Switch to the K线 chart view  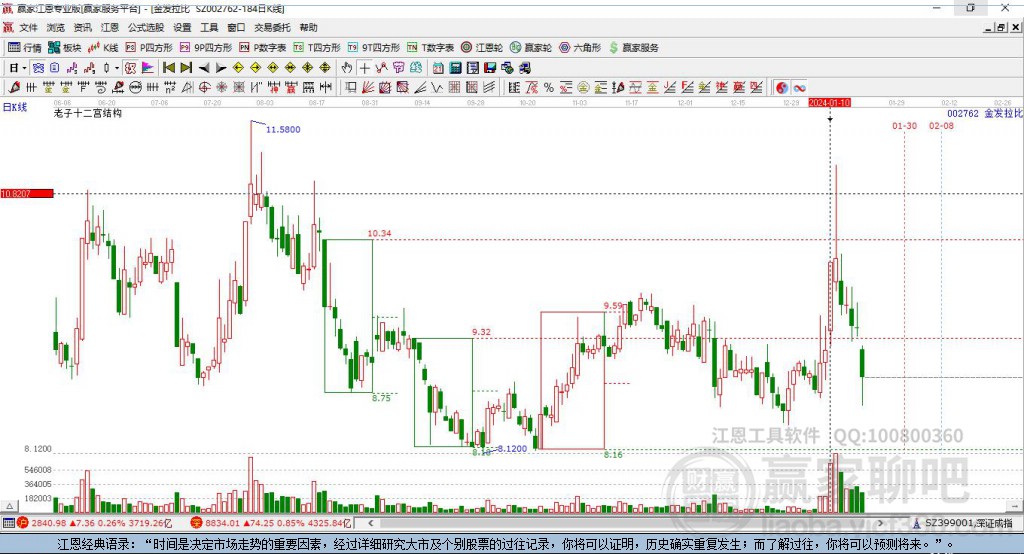pos(103,48)
